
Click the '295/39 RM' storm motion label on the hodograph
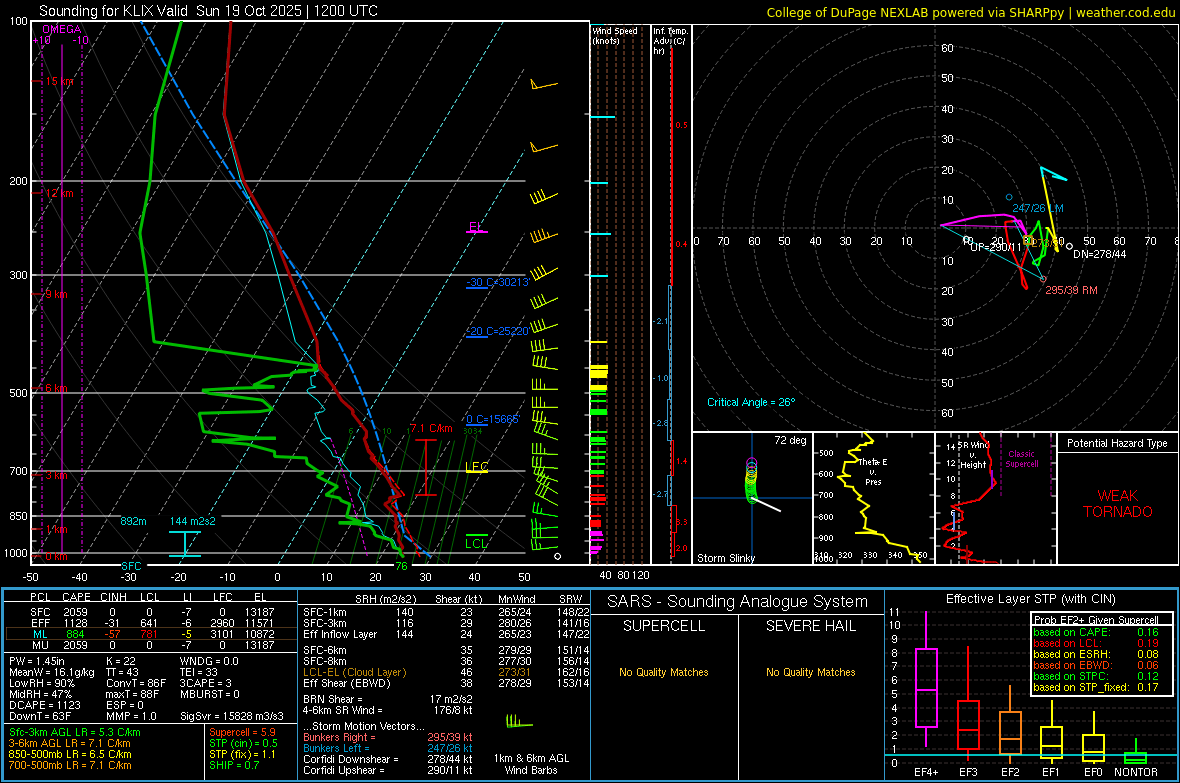tap(1071, 291)
